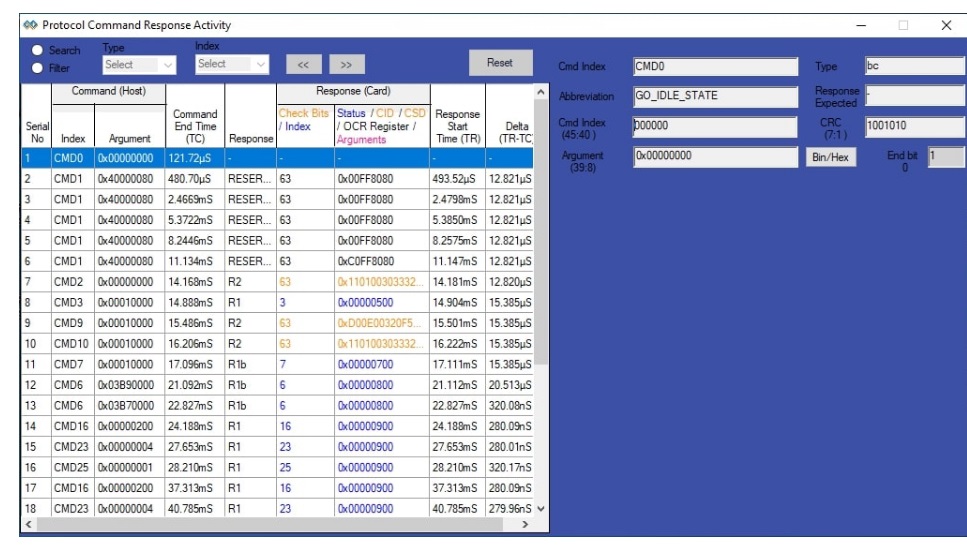Click the Argument (39:8) field

pos(715,156)
